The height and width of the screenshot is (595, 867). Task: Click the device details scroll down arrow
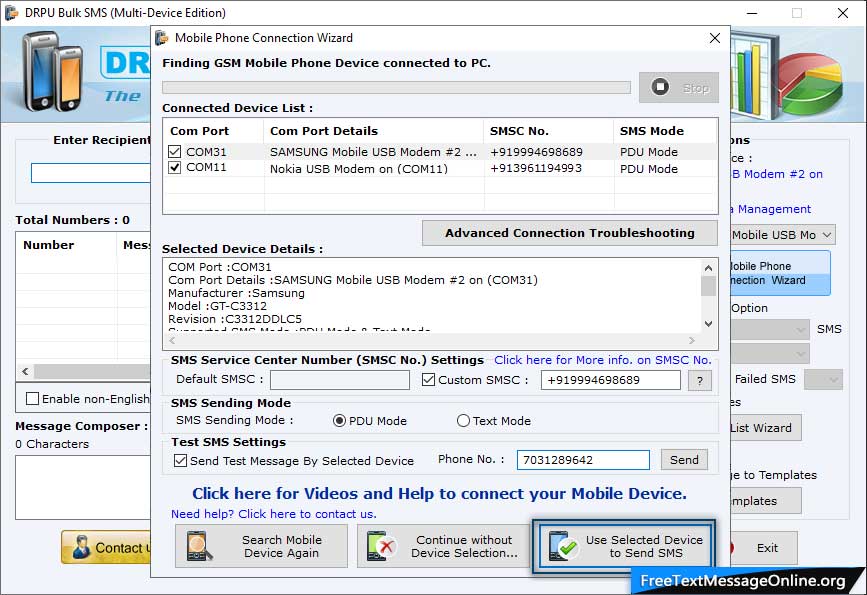click(x=708, y=324)
